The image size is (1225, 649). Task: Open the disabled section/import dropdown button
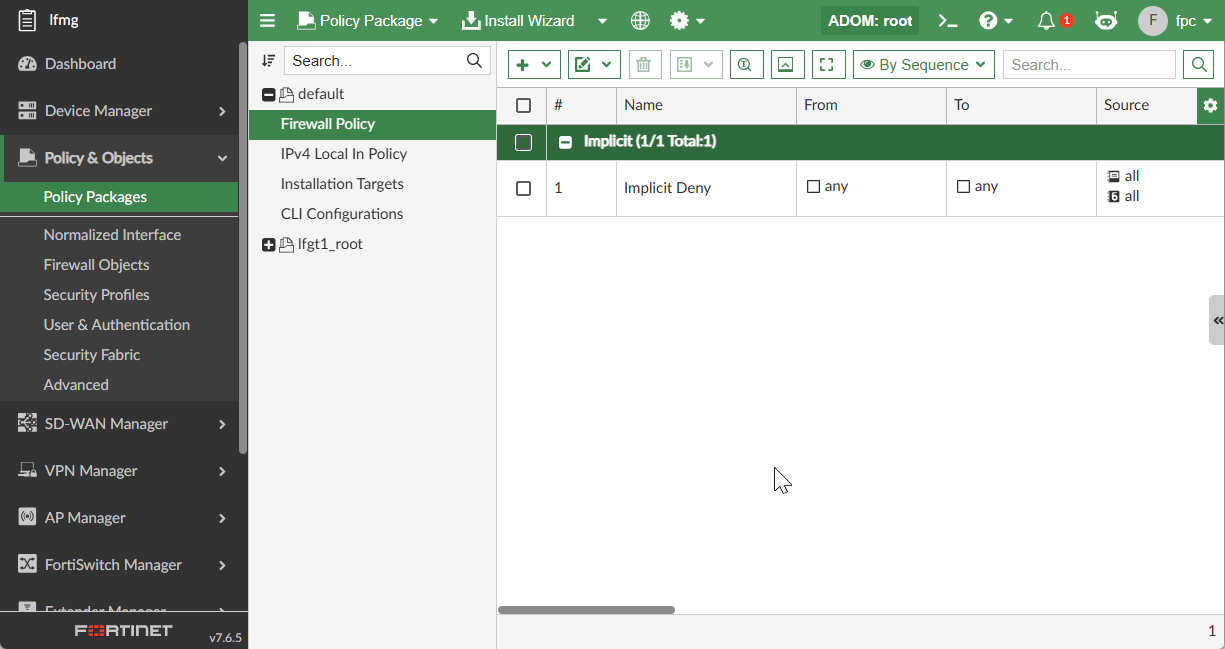(696, 65)
